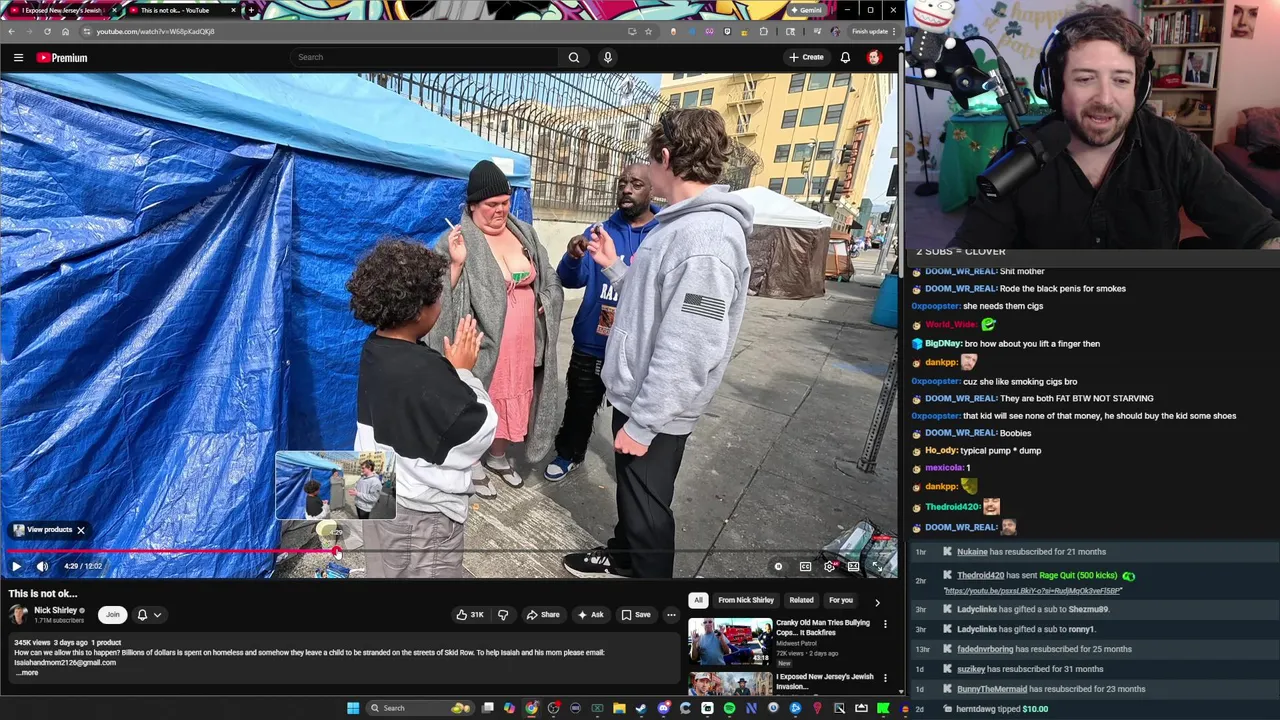
Task: Select the For you filter chip
Action: [841, 600]
